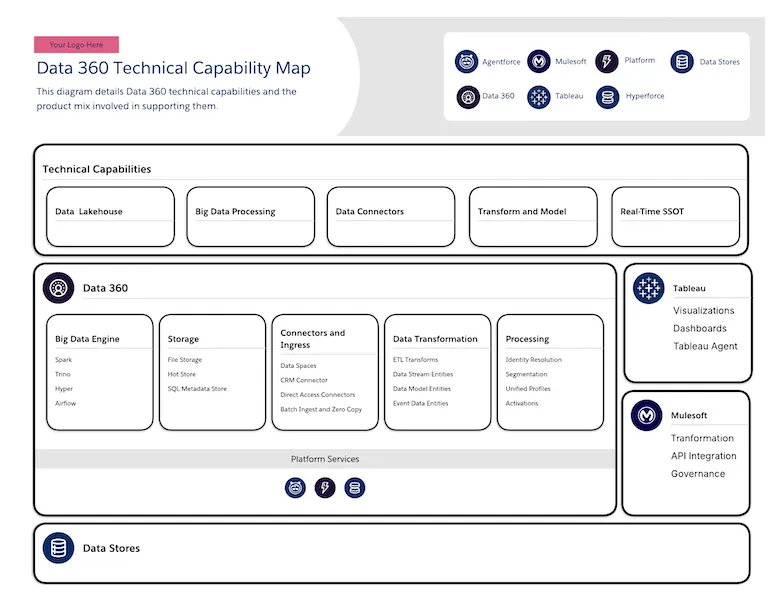782x600 pixels.
Task: Click Spark in Big Data Engine
Action: [63, 360]
